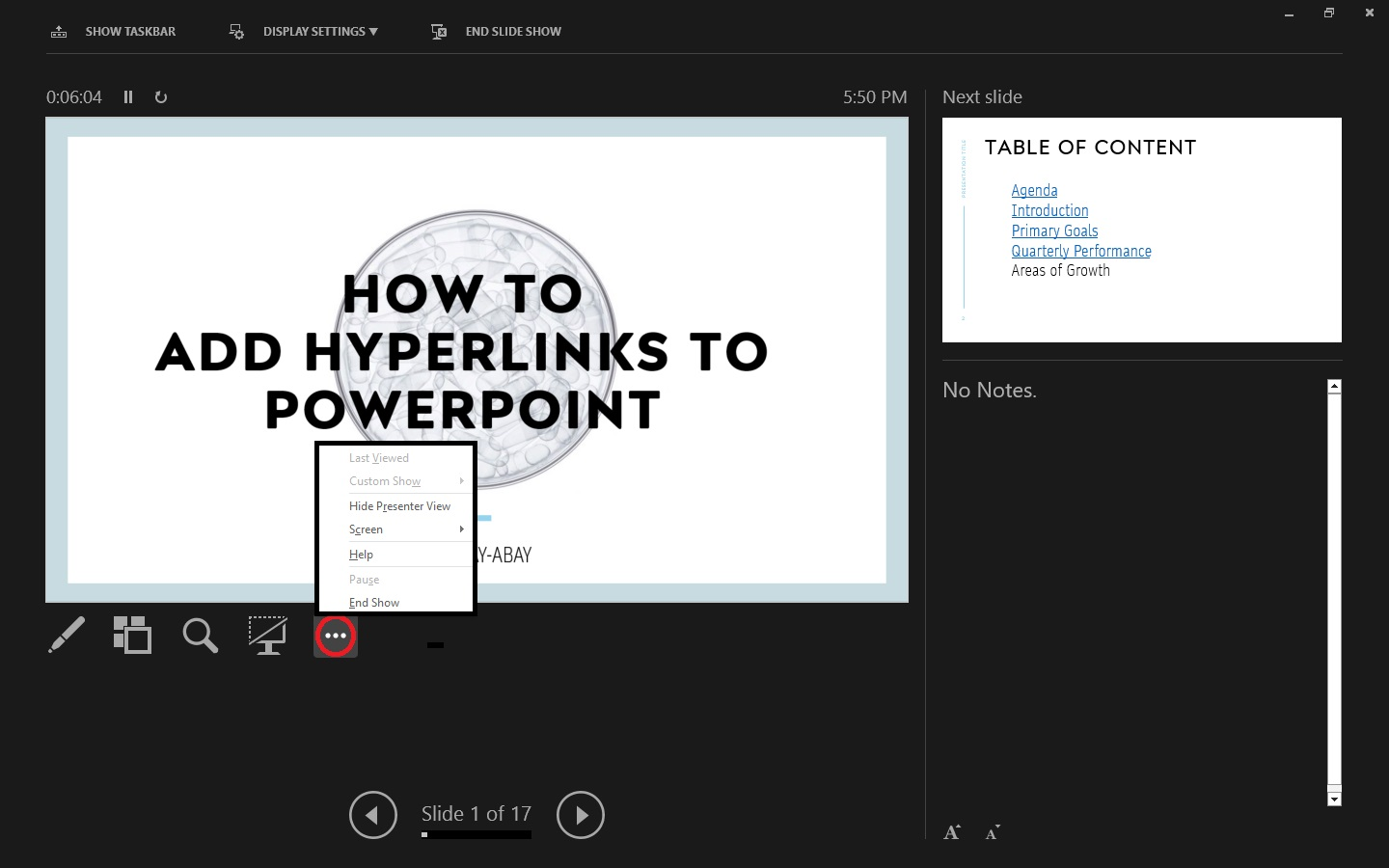Select the pen and laser pointer tool
The image size is (1389, 868).
click(x=67, y=636)
